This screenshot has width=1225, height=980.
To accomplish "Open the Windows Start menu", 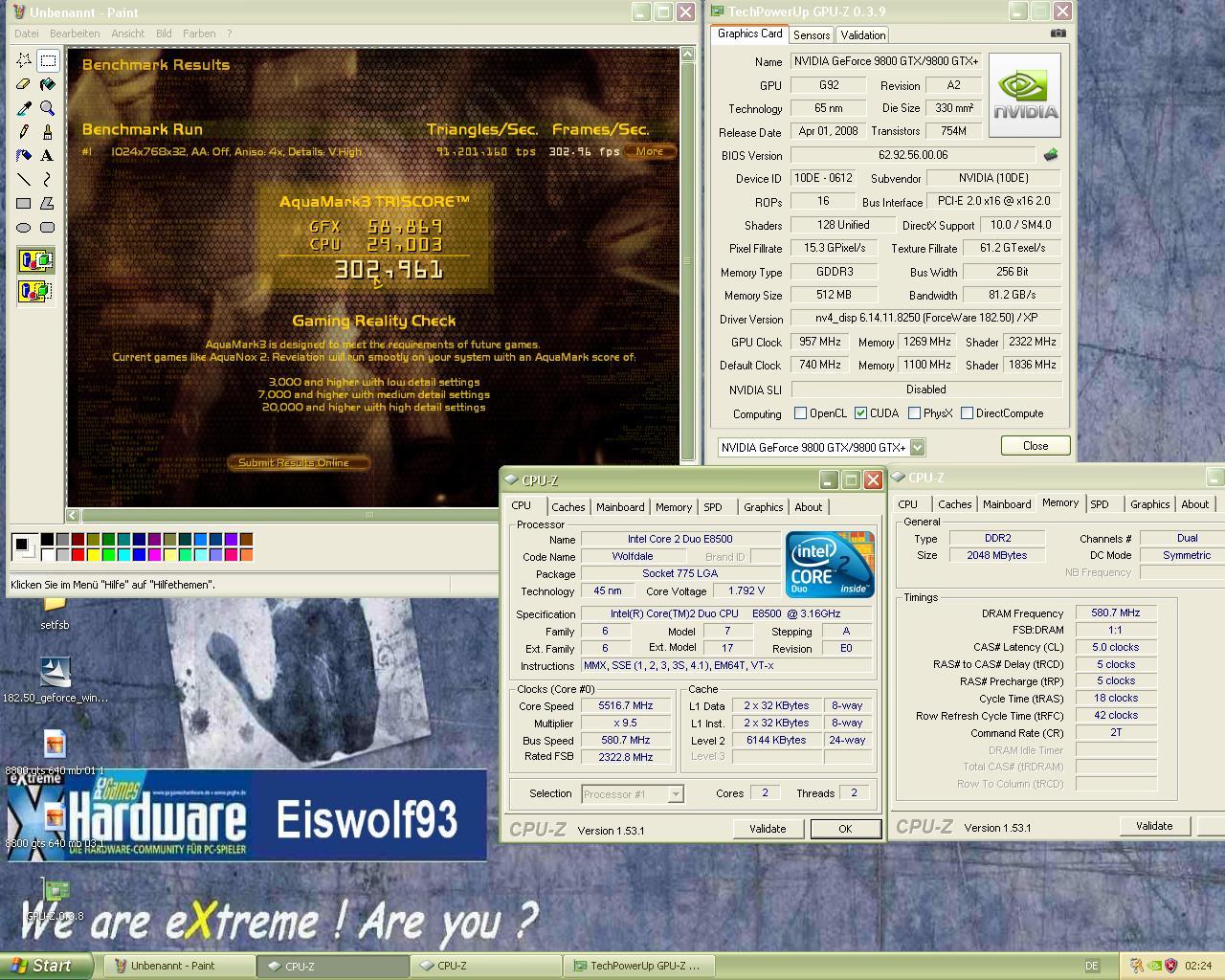I will (x=46, y=966).
